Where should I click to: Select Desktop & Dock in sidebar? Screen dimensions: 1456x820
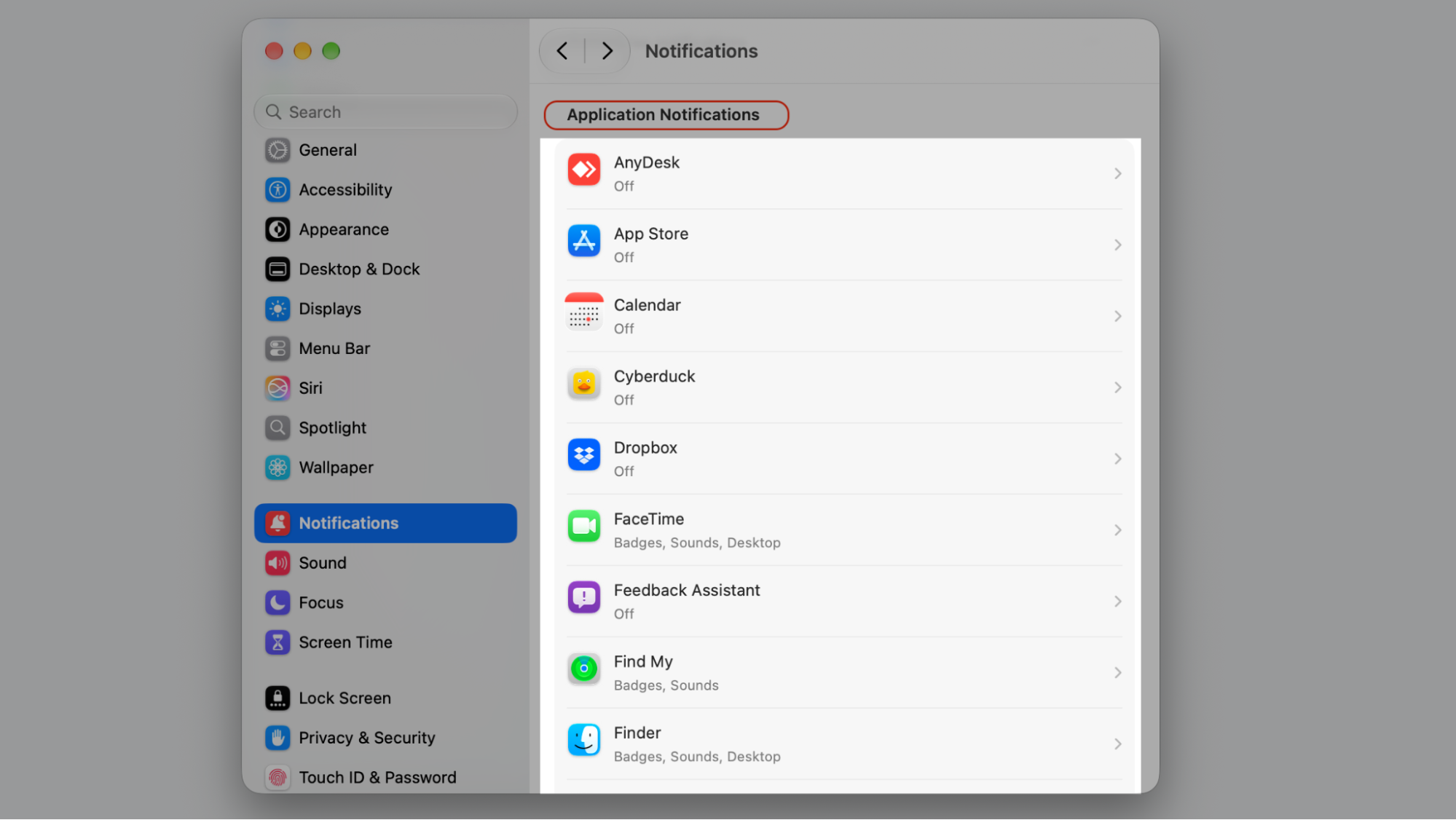click(x=385, y=269)
